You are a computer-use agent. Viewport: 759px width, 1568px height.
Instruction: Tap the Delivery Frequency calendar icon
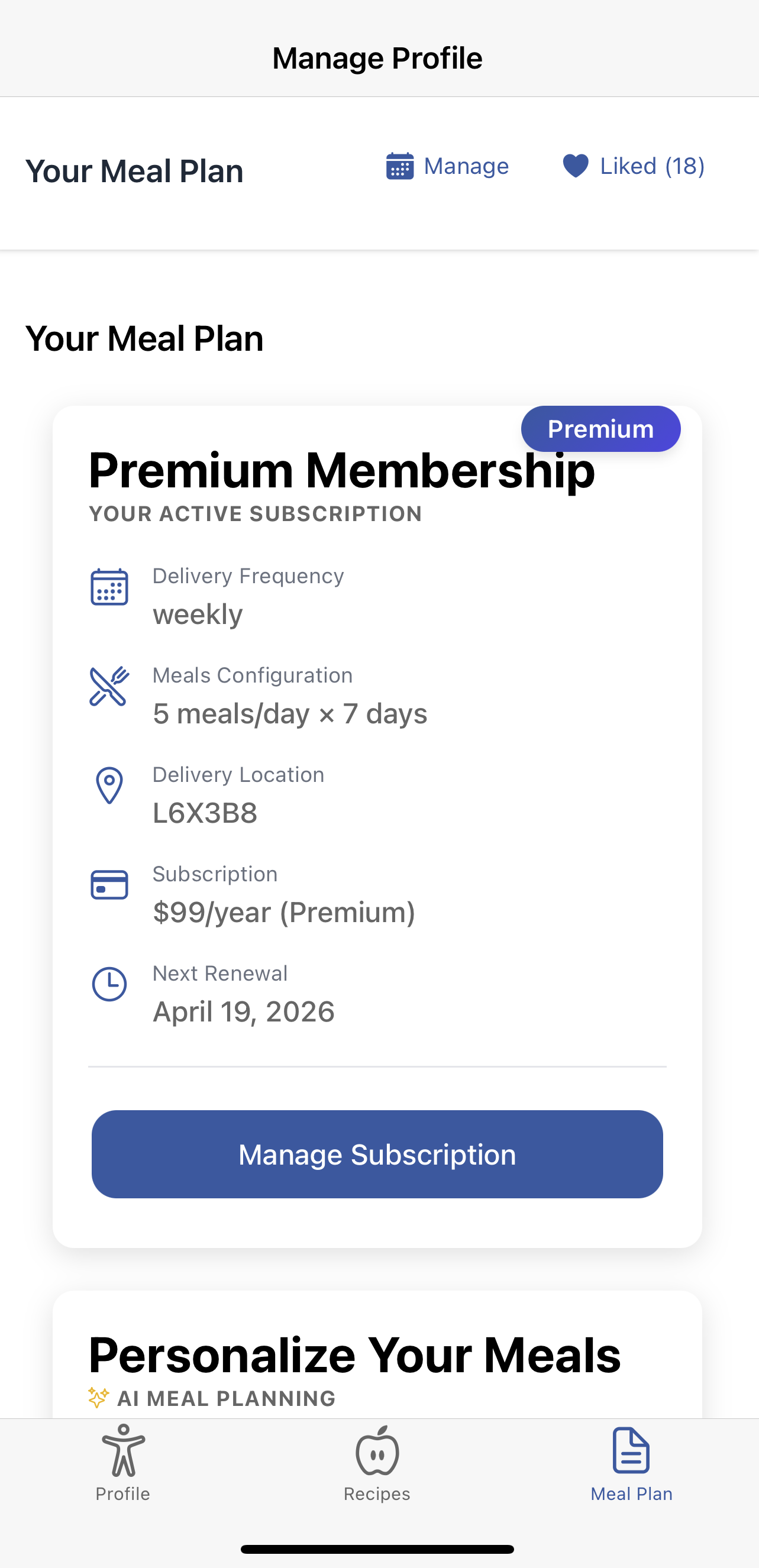coord(109,587)
